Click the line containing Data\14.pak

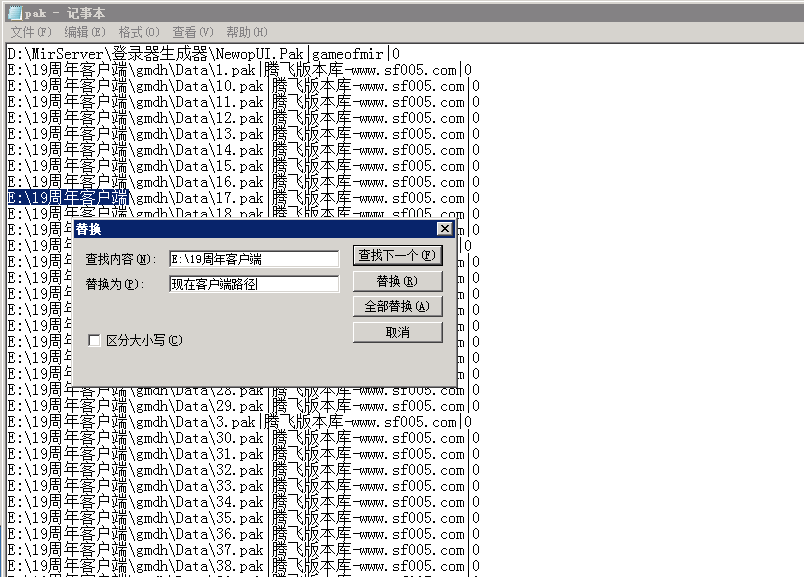[244, 150]
